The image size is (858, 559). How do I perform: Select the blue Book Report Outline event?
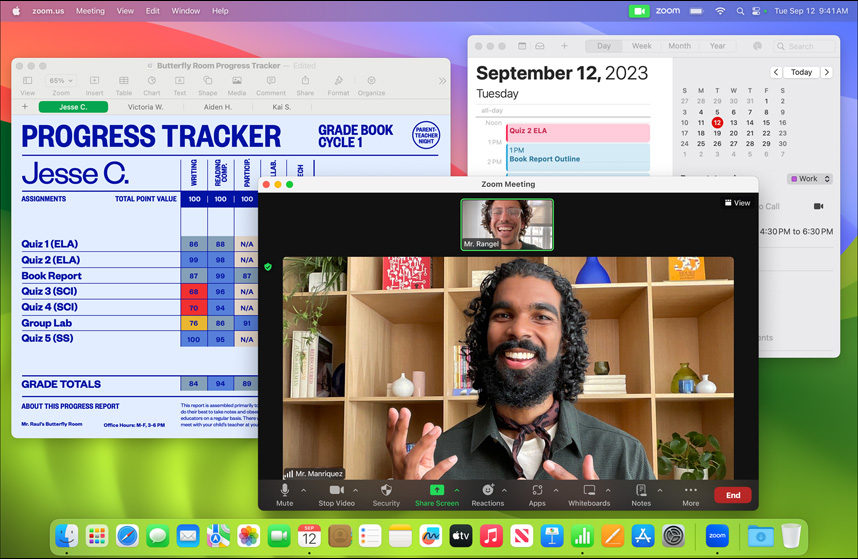click(x=578, y=156)
